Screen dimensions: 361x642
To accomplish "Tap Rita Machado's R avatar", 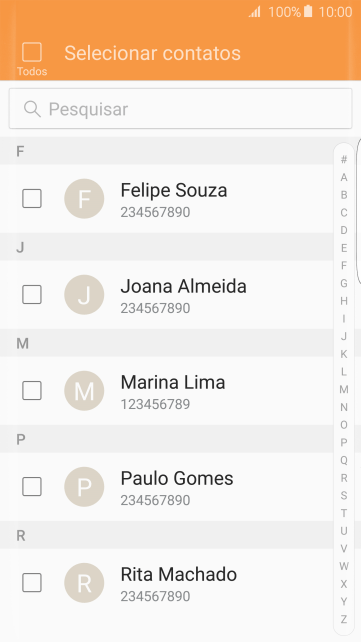I will pyautogui.click(x=84, y=583).
